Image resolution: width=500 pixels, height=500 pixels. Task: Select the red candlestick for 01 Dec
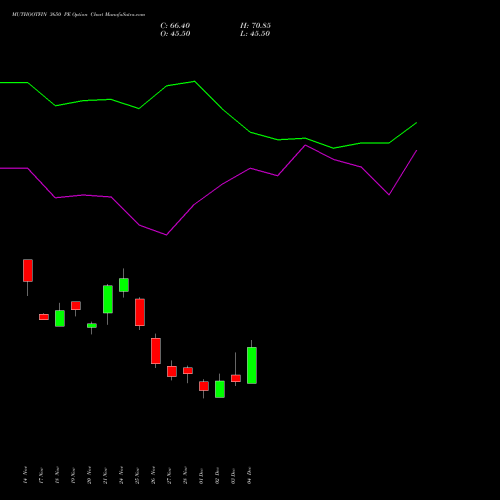click(204, 386)
